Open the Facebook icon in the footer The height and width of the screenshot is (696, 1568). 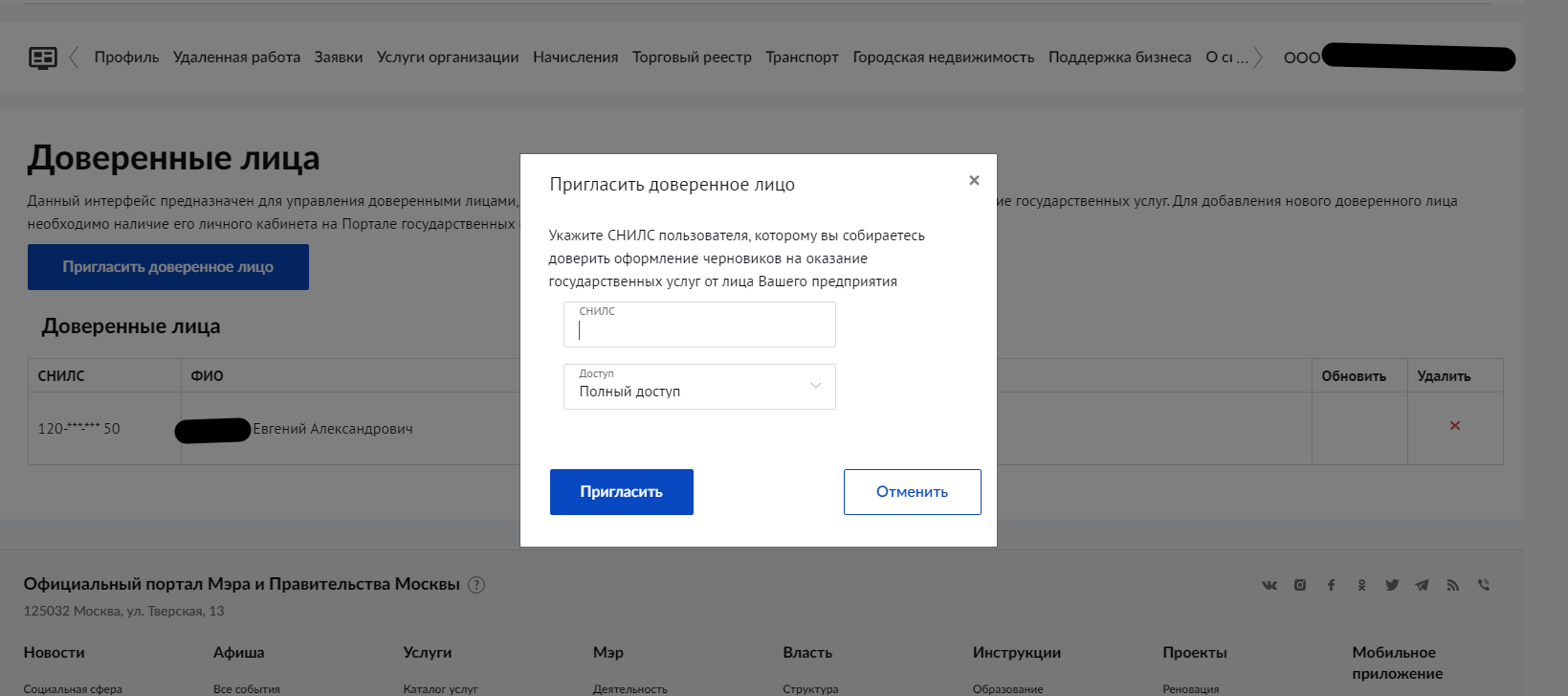tap(1331, 585)
